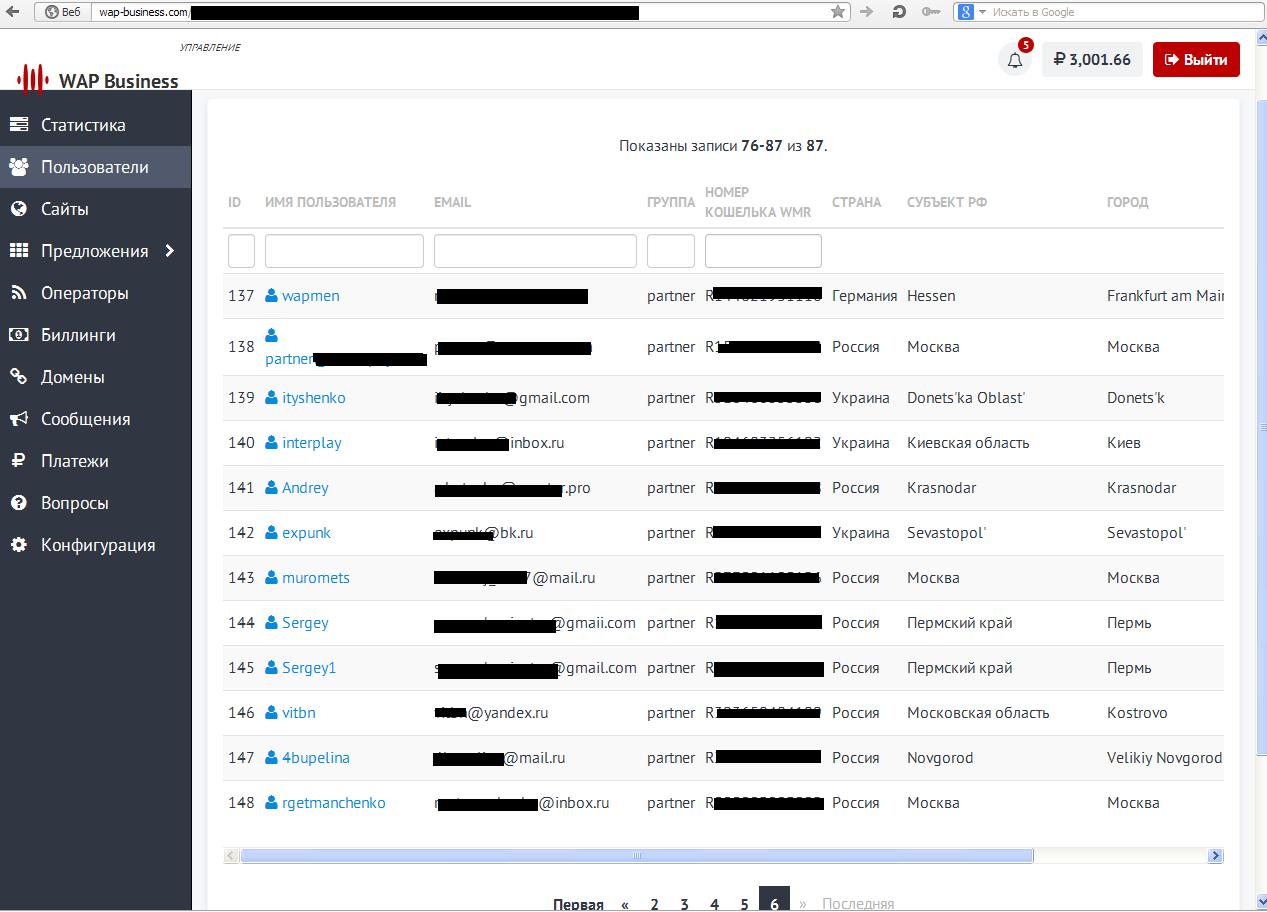Click the Платежи ruble icon
1267x912 pixels.
[x=18, y=461]
